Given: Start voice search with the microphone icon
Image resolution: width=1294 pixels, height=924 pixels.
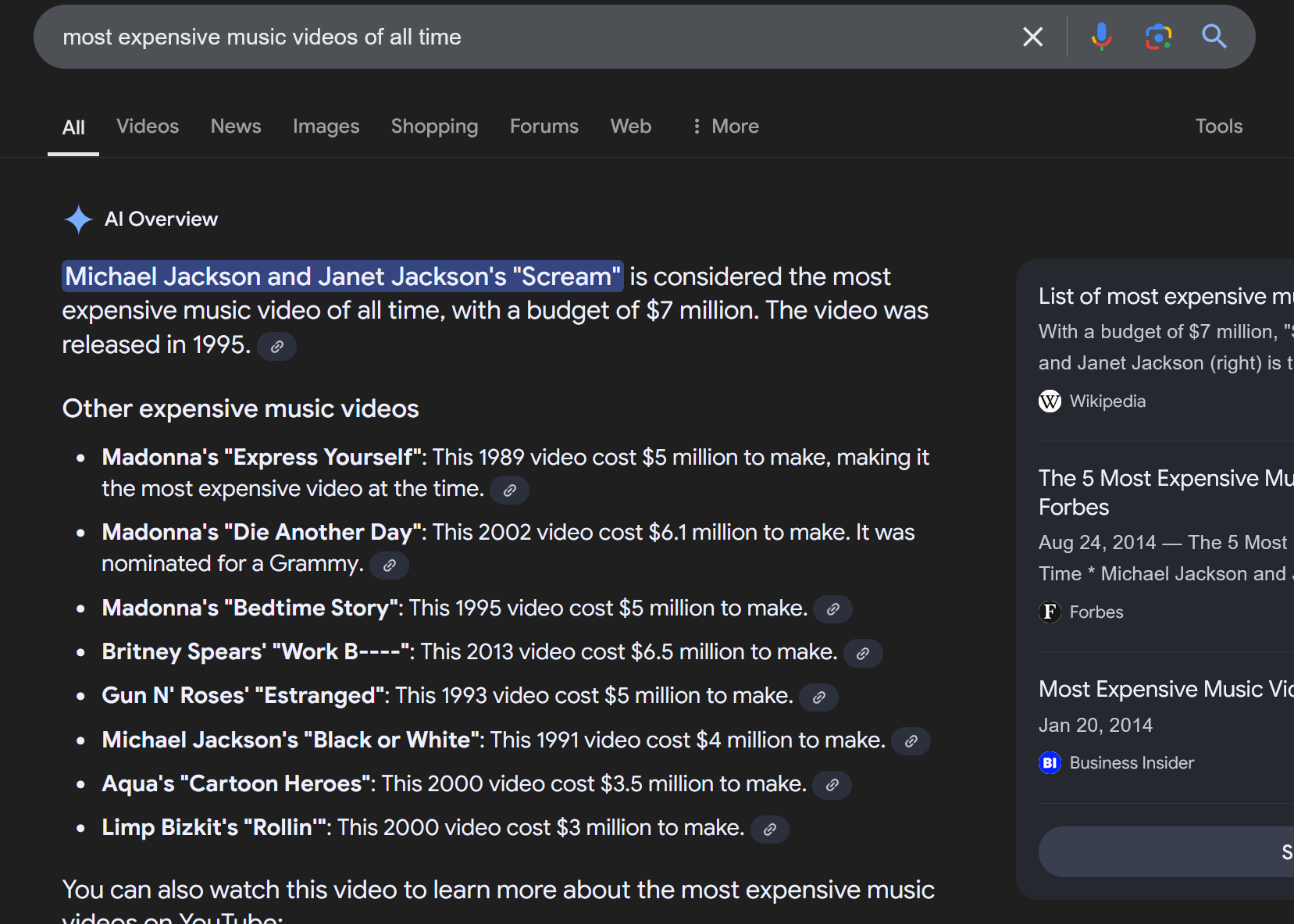Looking at the screenshot, I should pyautogui.click(x=1101, y=37).
